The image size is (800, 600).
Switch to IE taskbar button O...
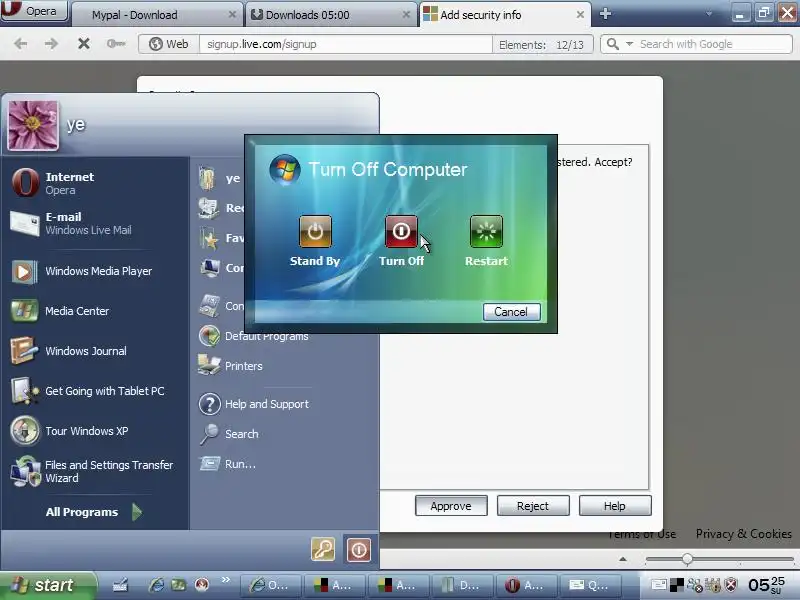270,585
